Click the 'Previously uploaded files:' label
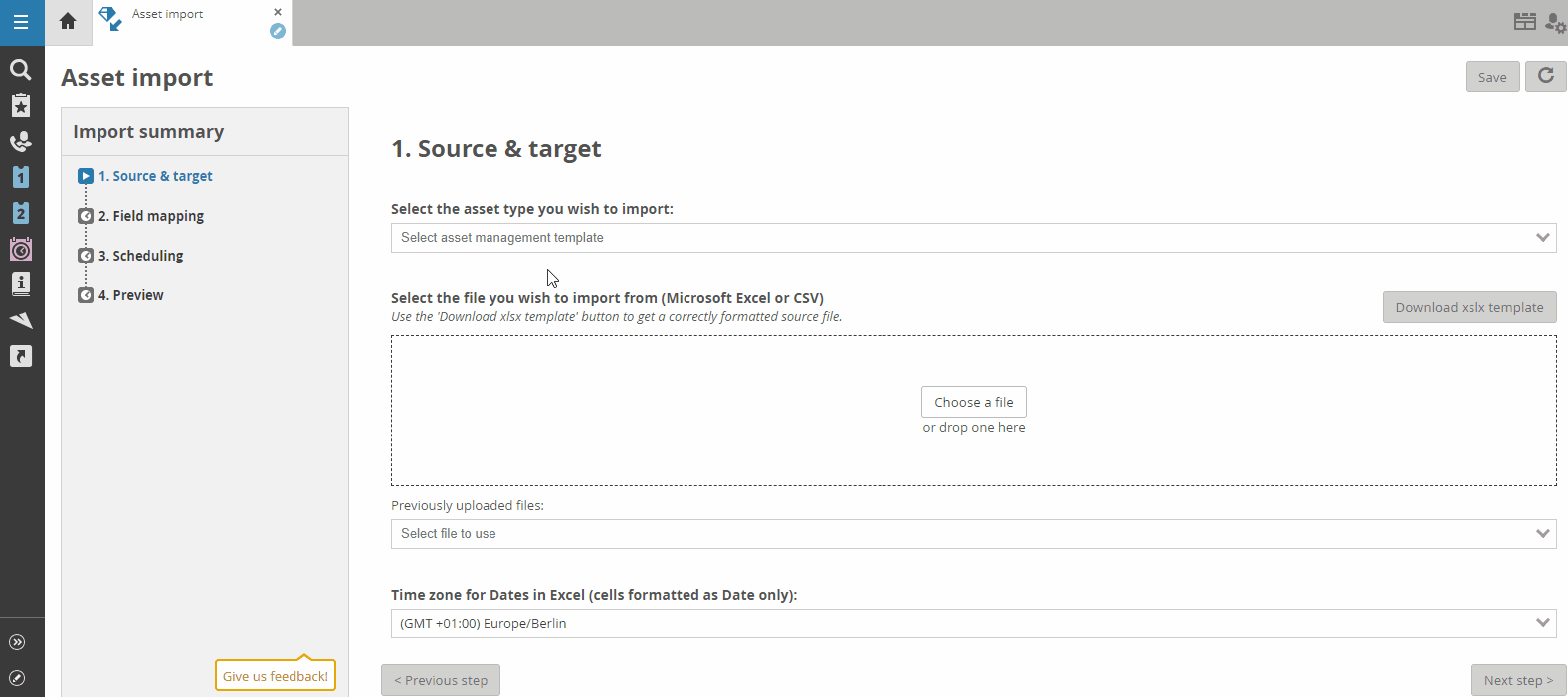 pyautogui.click(x=468, y=505)
